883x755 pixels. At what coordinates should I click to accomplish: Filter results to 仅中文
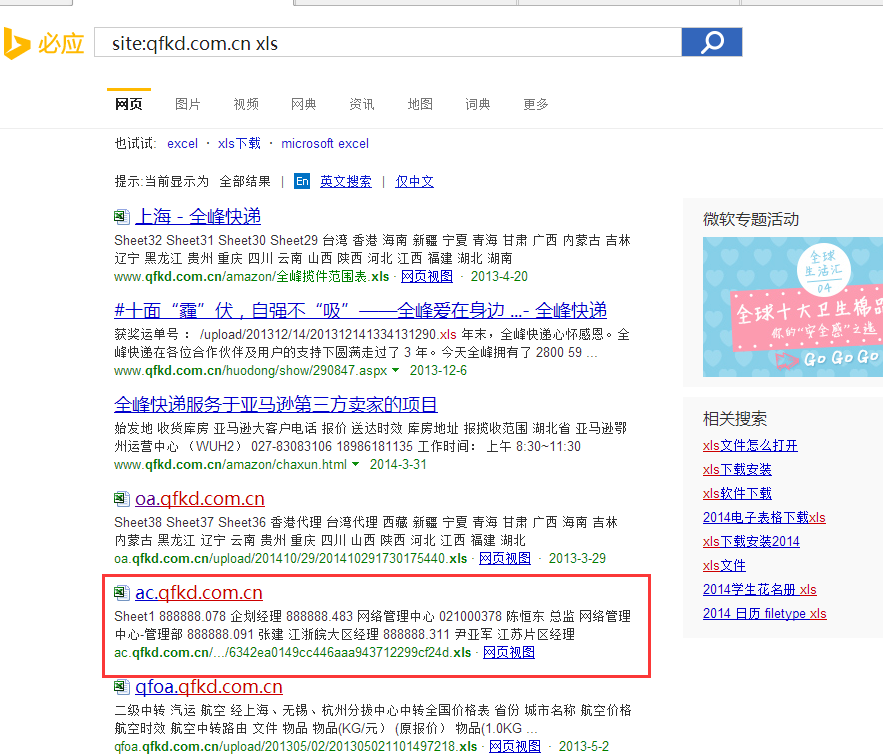[414, 181]
